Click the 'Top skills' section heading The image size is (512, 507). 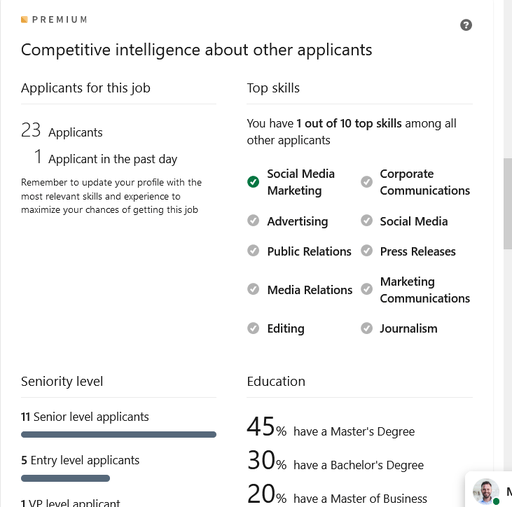point(273,88)
